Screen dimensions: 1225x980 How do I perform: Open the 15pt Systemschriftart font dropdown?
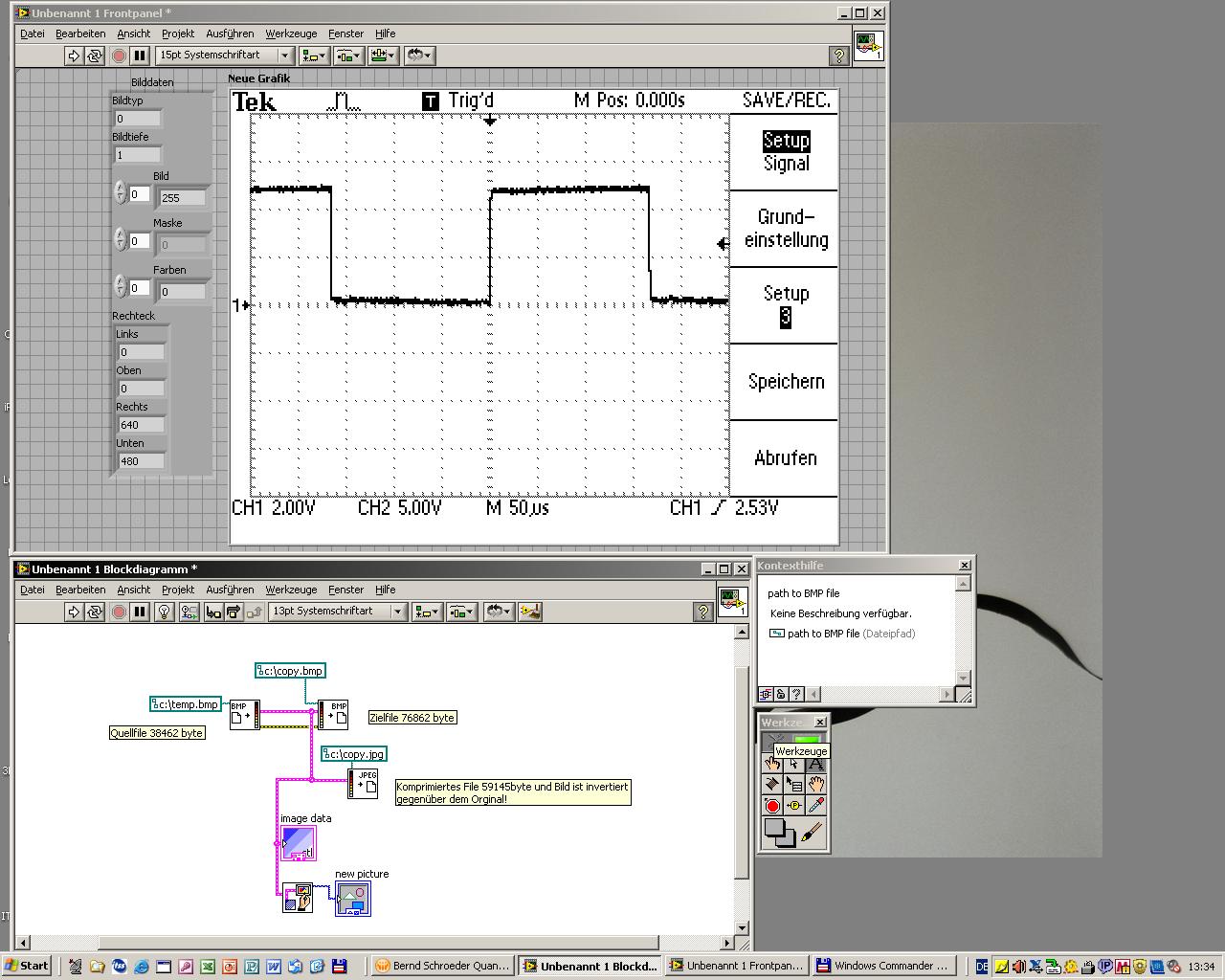point(225,56)
